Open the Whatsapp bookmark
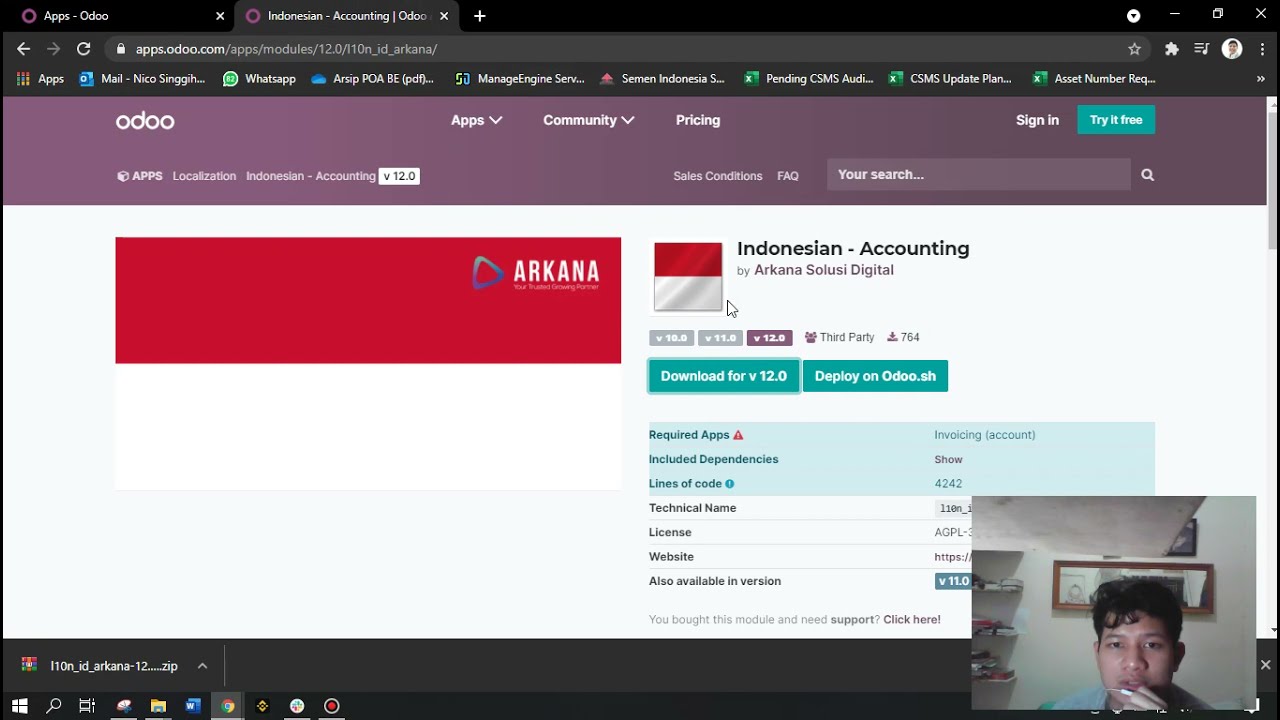Image resolution: width=1280 pixels, height=720 pixels. pos(259,78)
